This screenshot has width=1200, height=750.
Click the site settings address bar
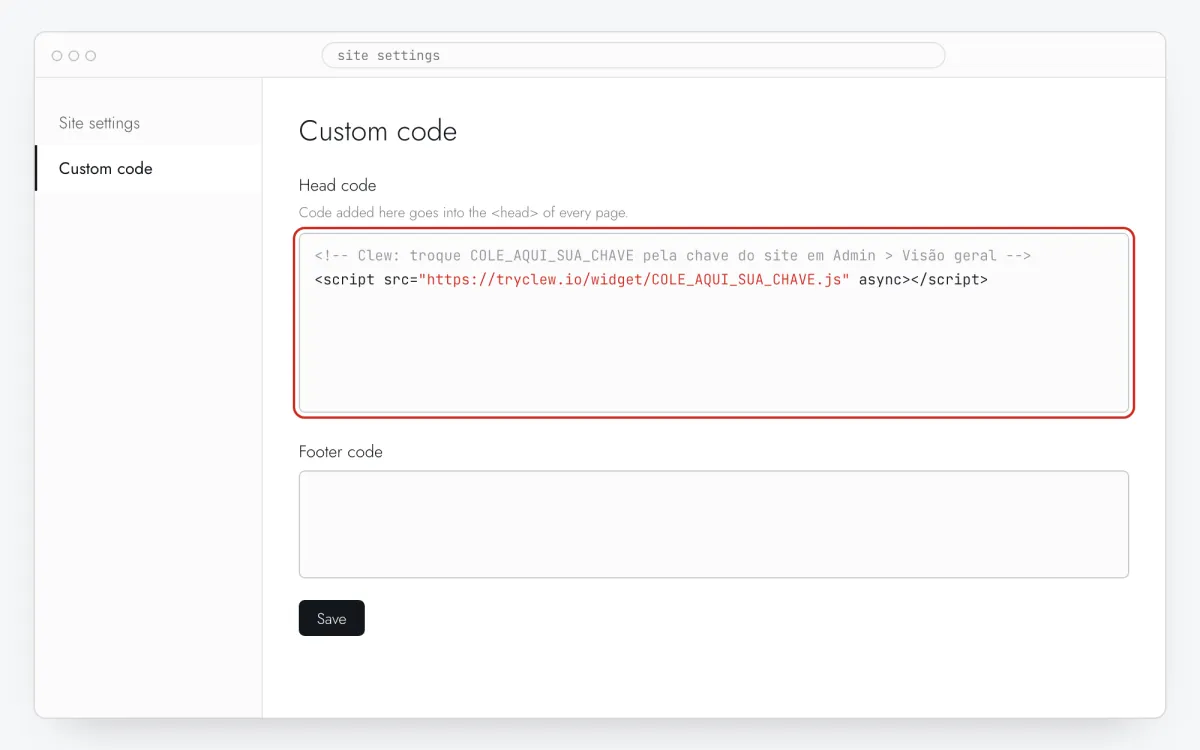click(633, 55)
